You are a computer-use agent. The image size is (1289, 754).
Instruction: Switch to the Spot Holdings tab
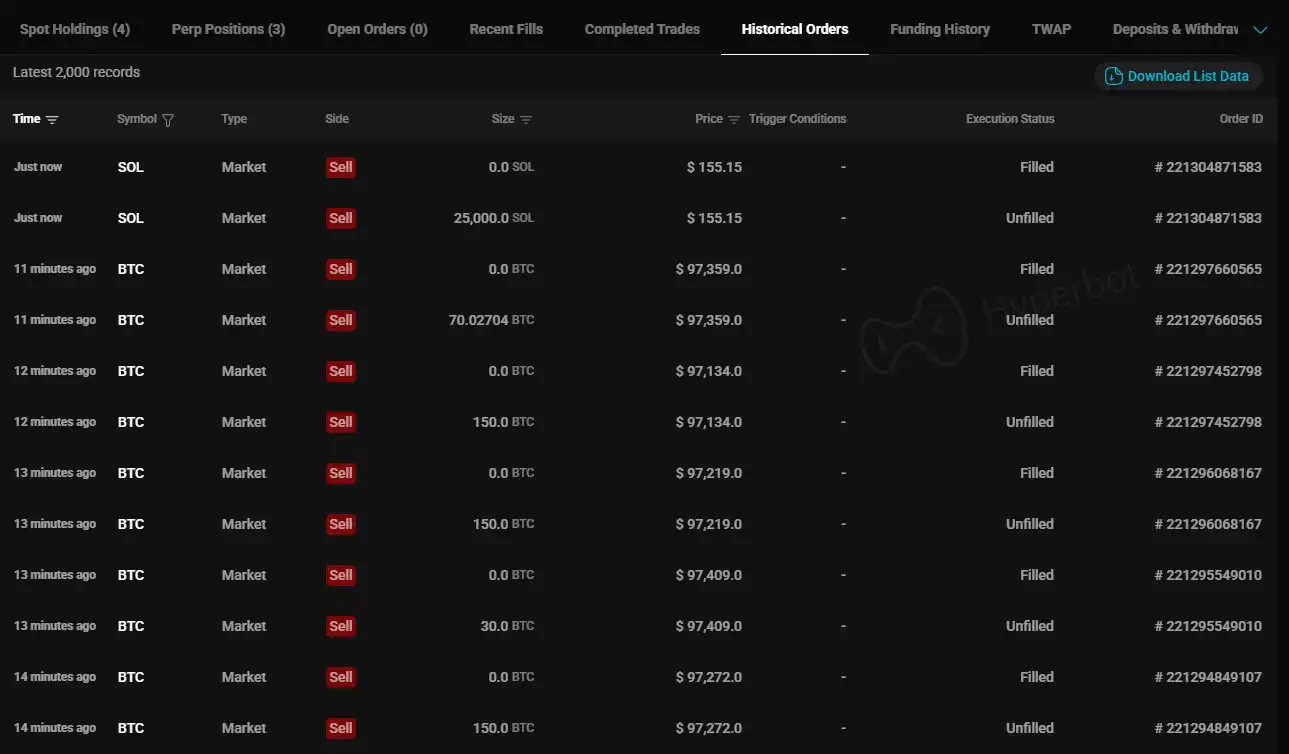(x=75, y=29)
